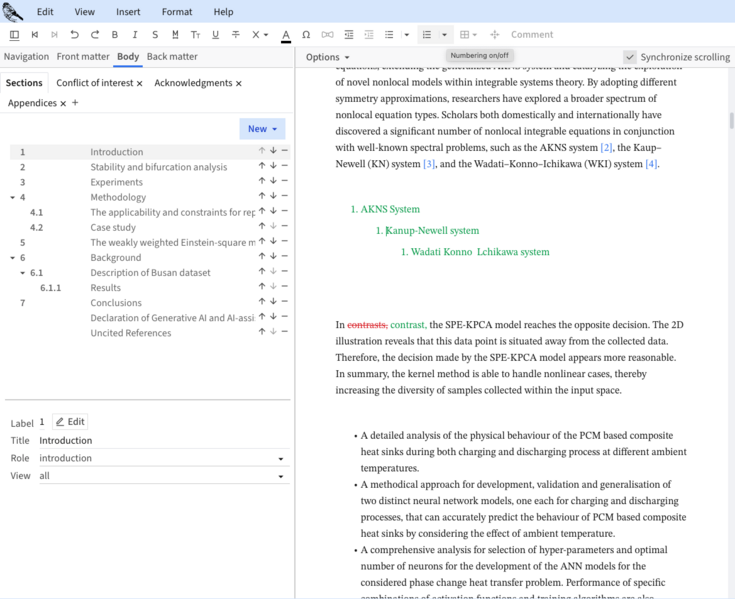The image size is (735, 599).
Task: Select the Conclusions section row
Action: (x=150, y=303)
